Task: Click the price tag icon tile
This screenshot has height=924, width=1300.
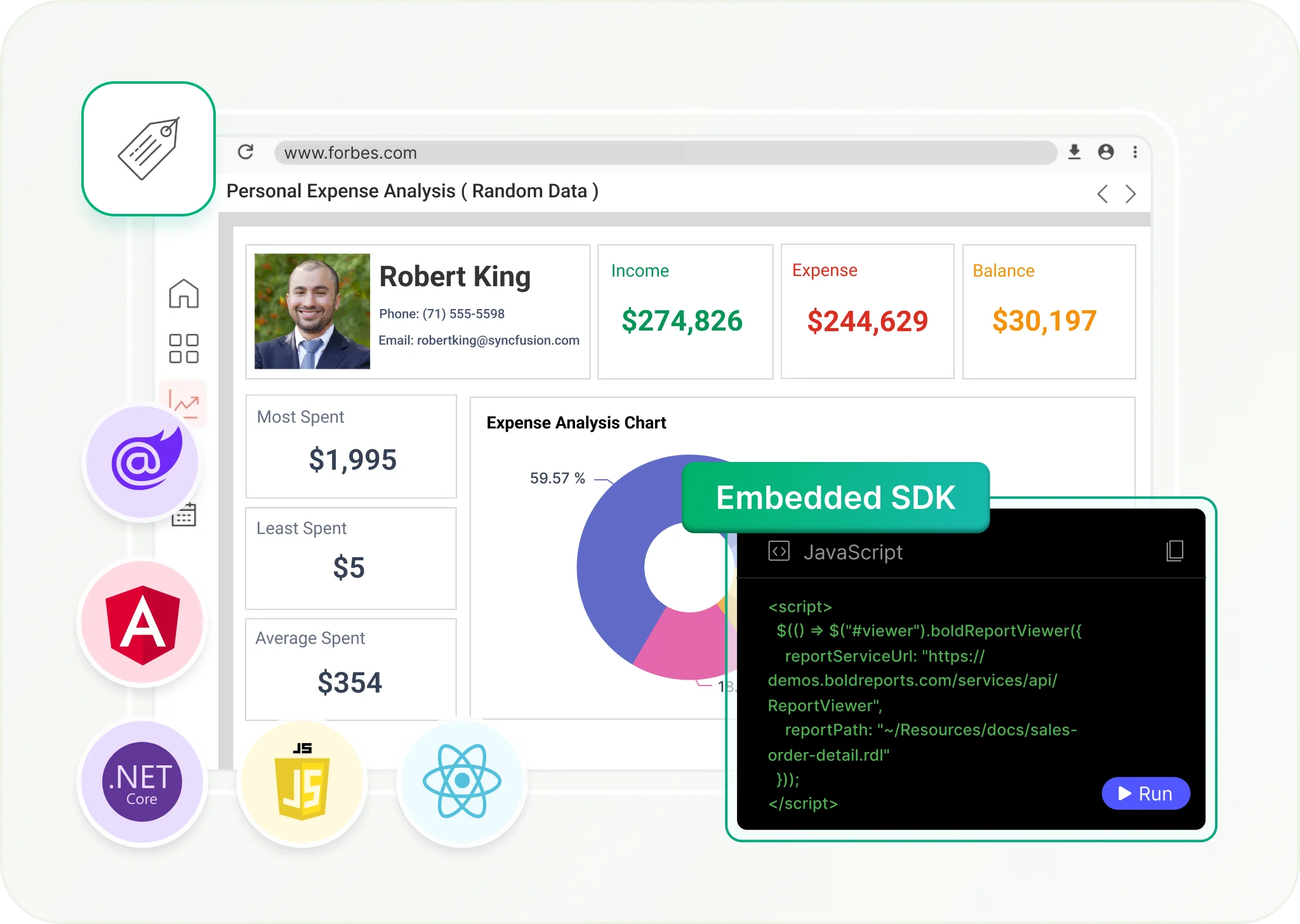Action: pos(149,148)
